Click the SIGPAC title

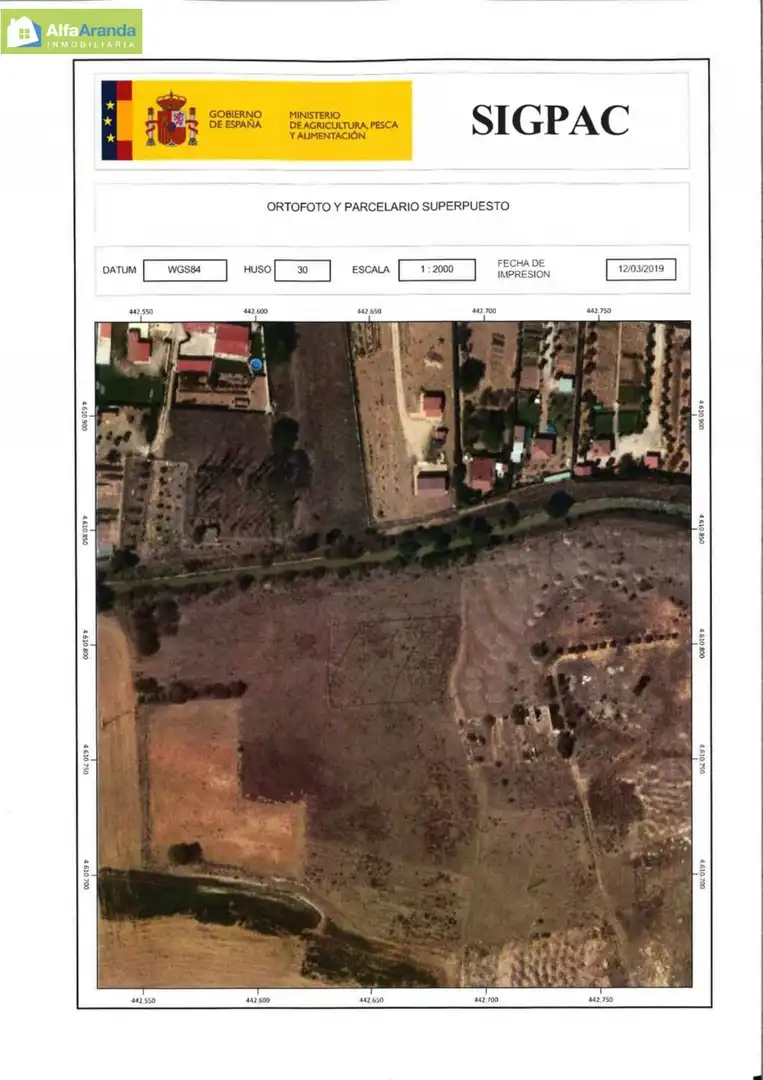point(550,121)
